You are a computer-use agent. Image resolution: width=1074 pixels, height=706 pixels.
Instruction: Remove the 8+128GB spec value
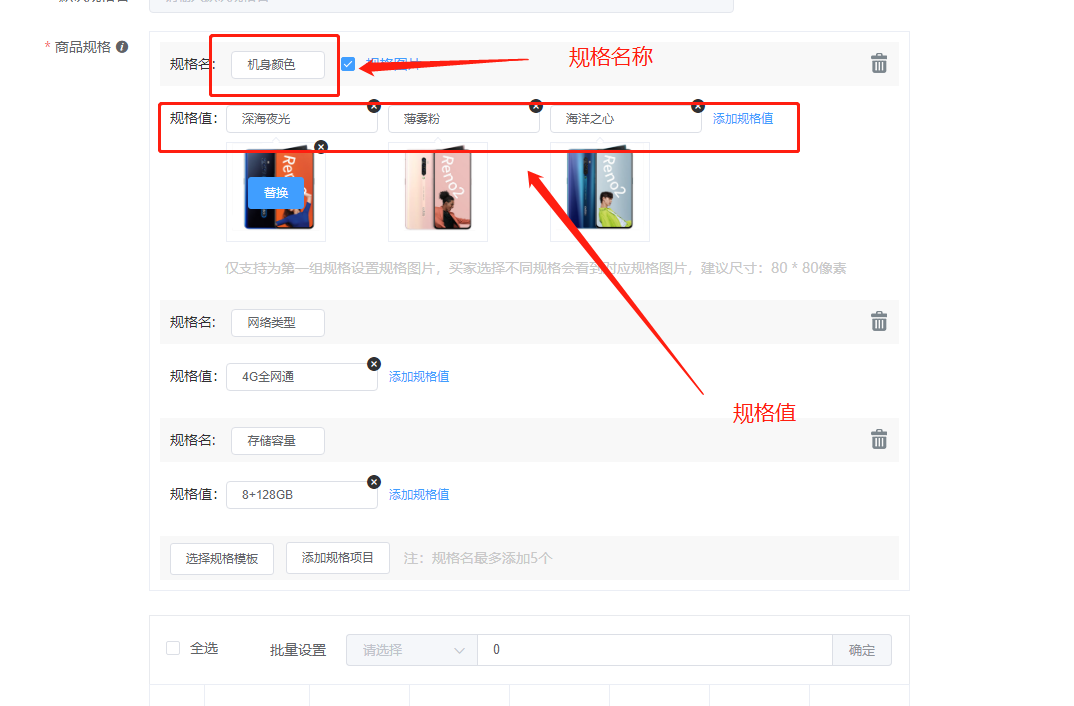pos(374,482)
